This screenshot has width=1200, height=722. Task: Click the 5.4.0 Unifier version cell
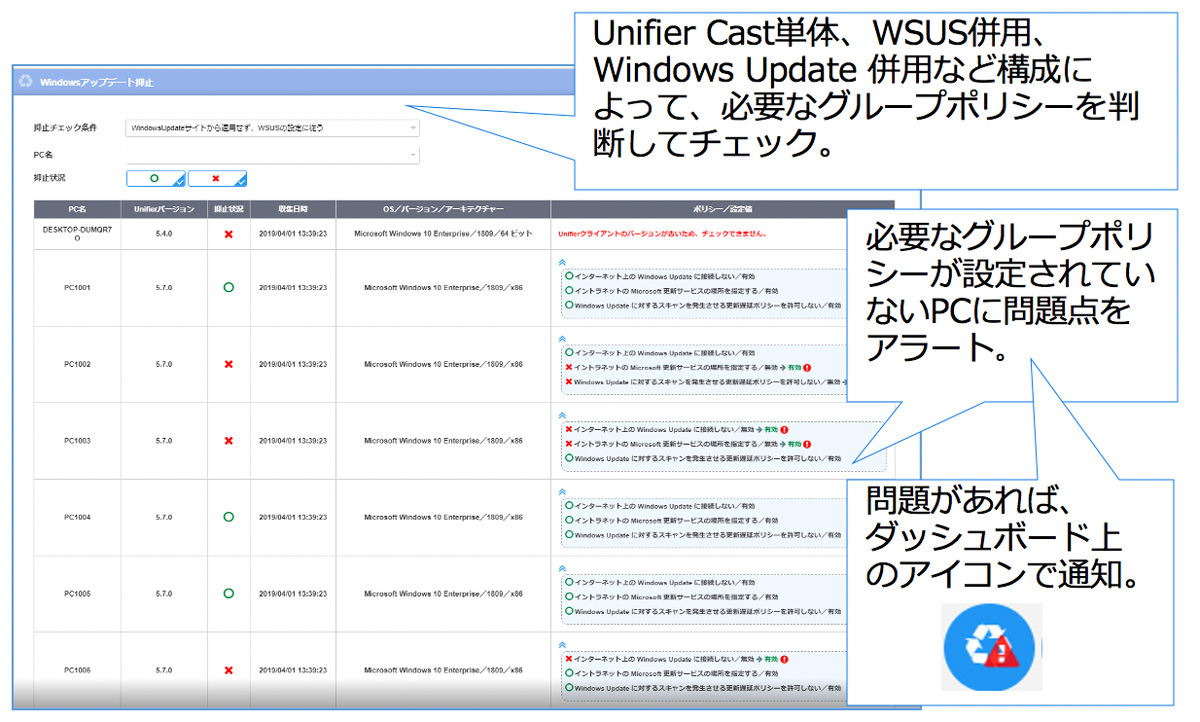(164, 234)
